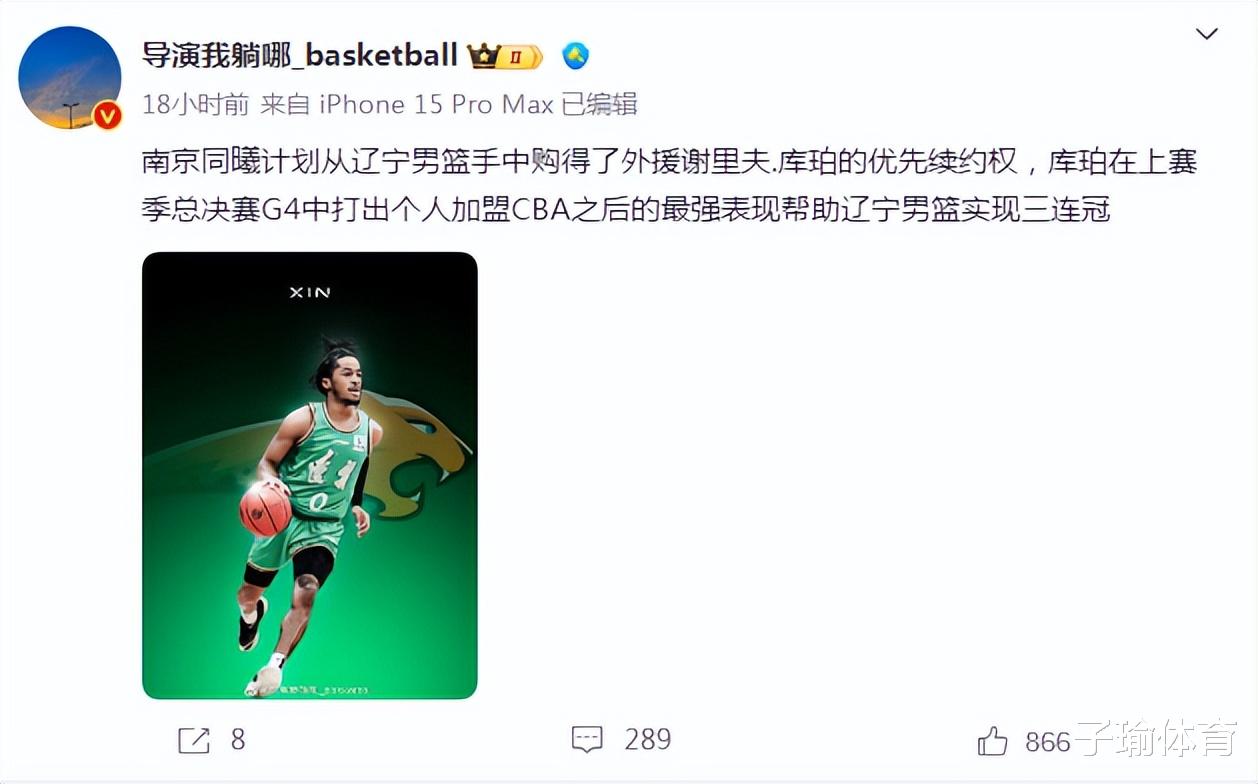
Task: Click the blue round badge icon
Action: coord(576,56)
